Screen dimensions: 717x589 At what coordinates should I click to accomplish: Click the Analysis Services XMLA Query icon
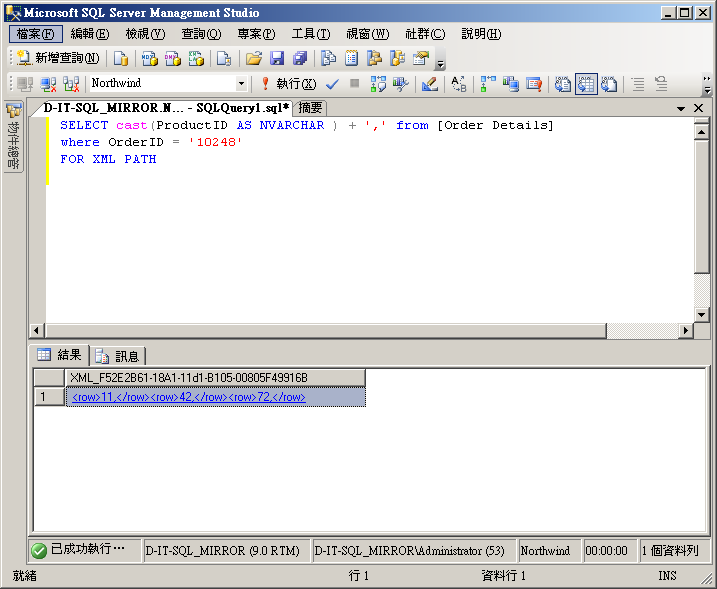[196, 58]
